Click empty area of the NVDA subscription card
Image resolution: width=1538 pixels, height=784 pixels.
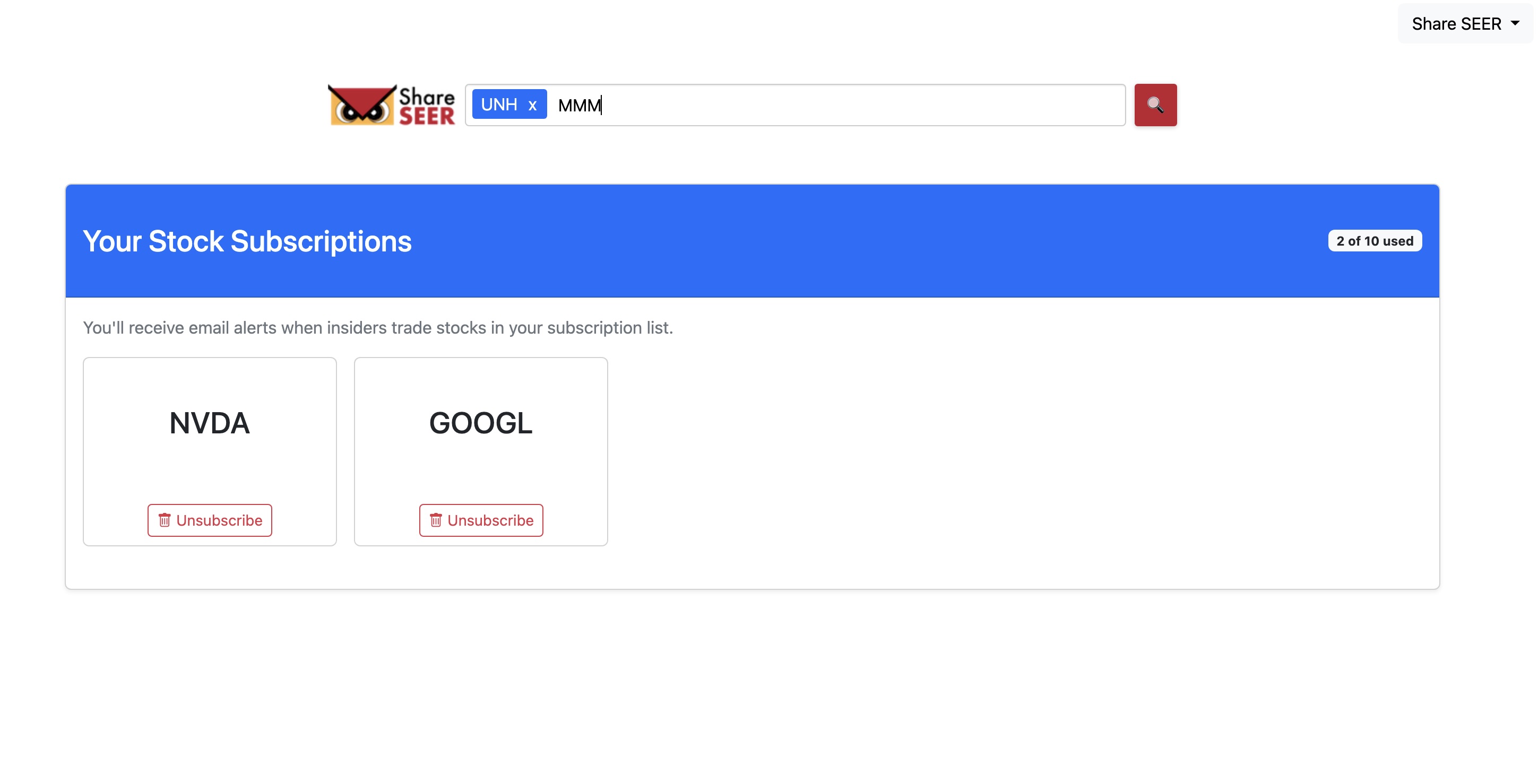click(210, 472)
